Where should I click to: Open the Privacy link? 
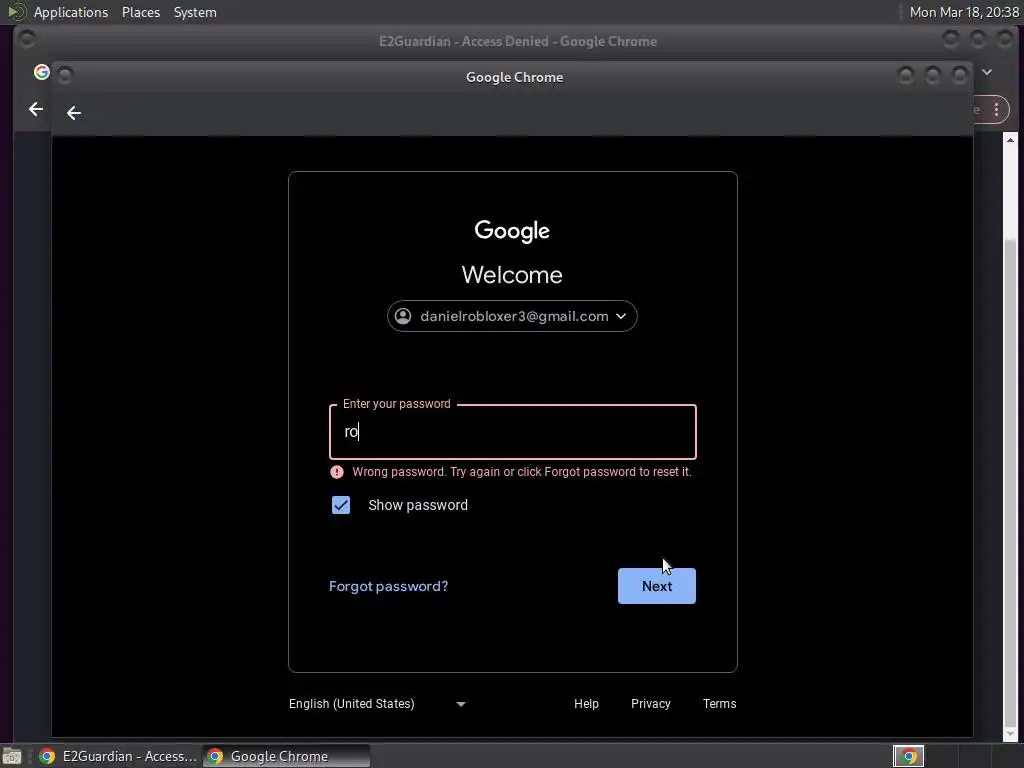pos(650,703)
